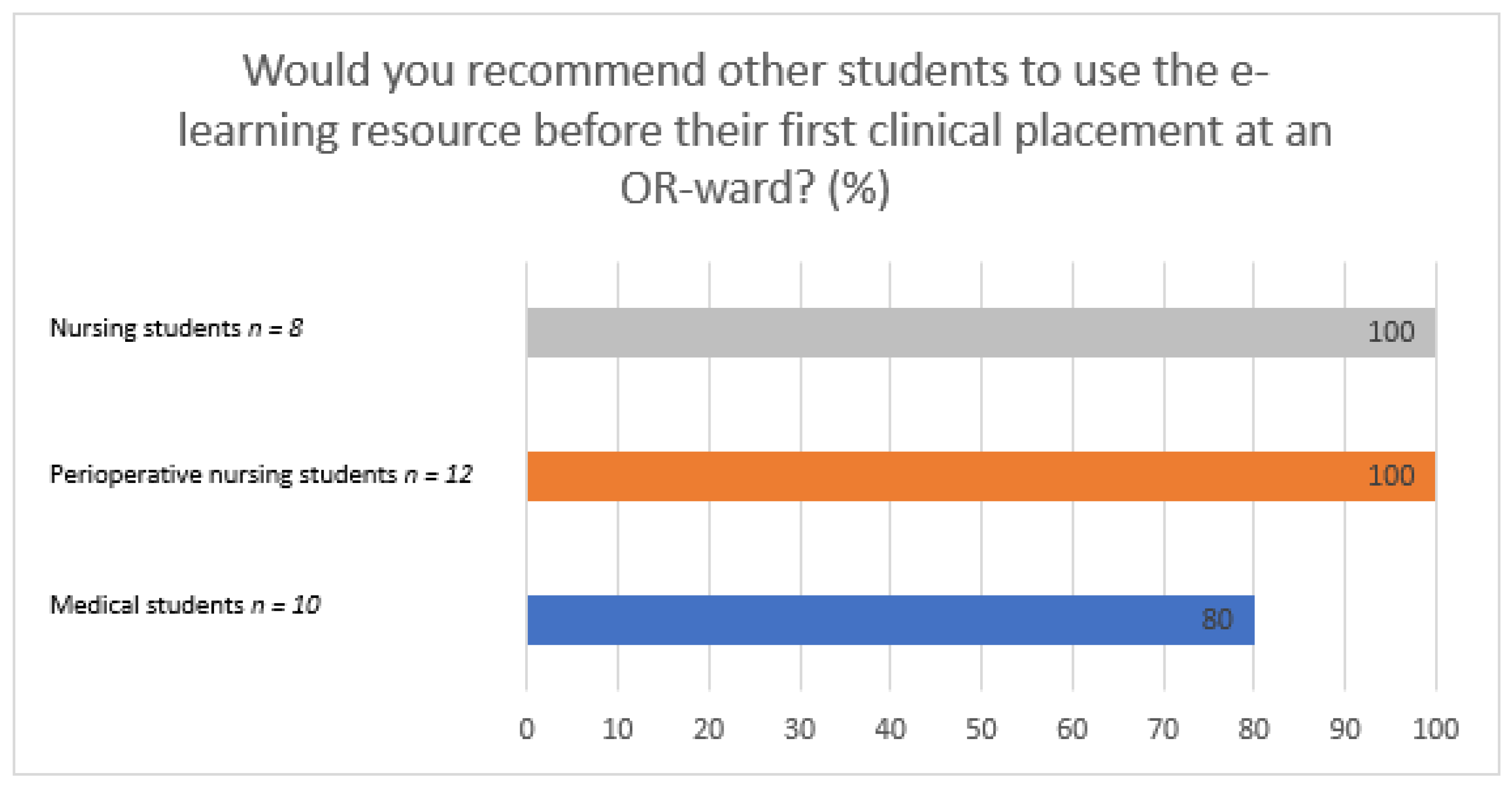Image resolution: width=1512 pixels, height=790 pixels.
Task: Click the 10 tick label on axis
Action: coord(618,730)
